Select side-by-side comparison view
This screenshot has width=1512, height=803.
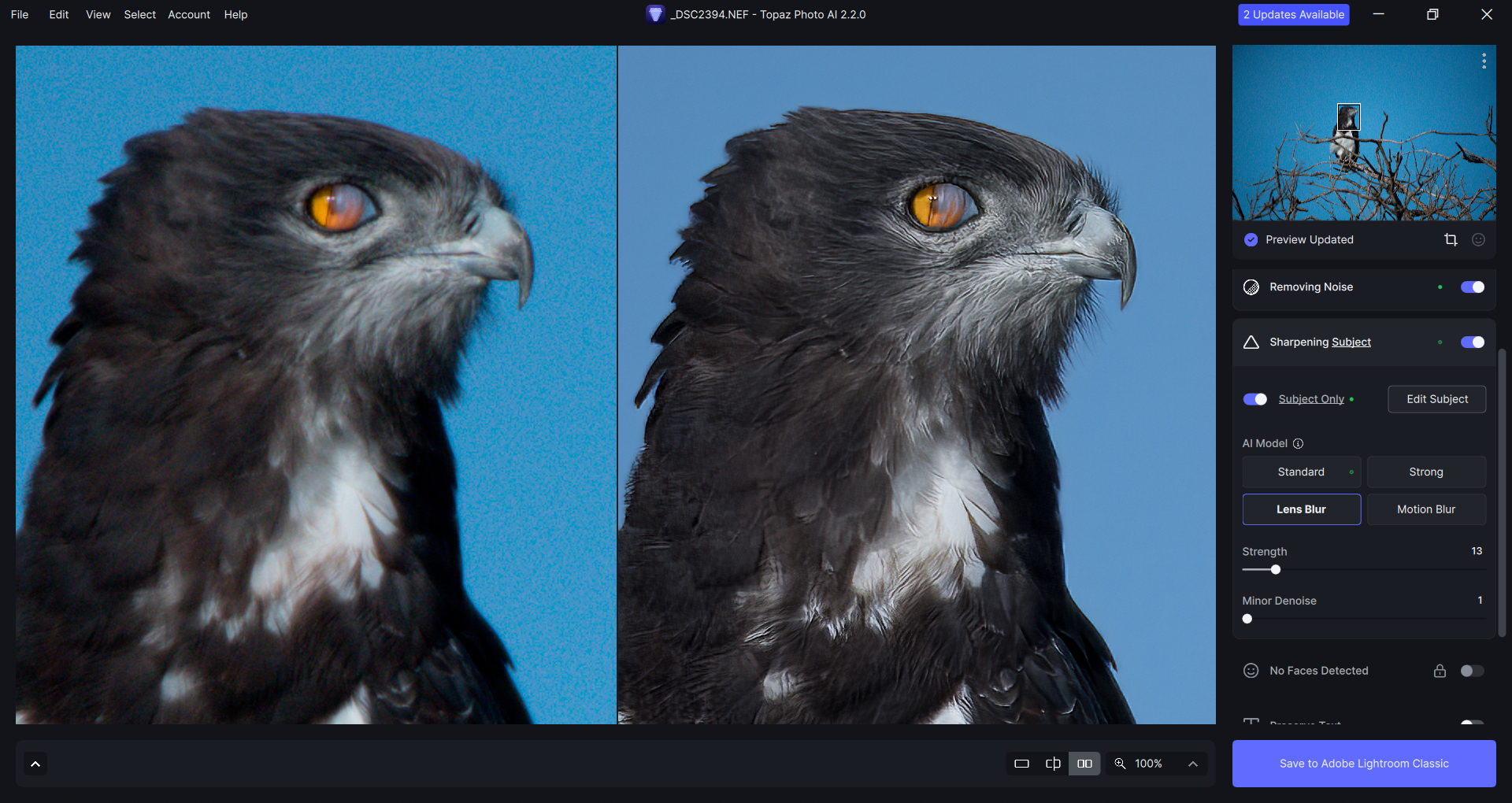pos(1084,764)
